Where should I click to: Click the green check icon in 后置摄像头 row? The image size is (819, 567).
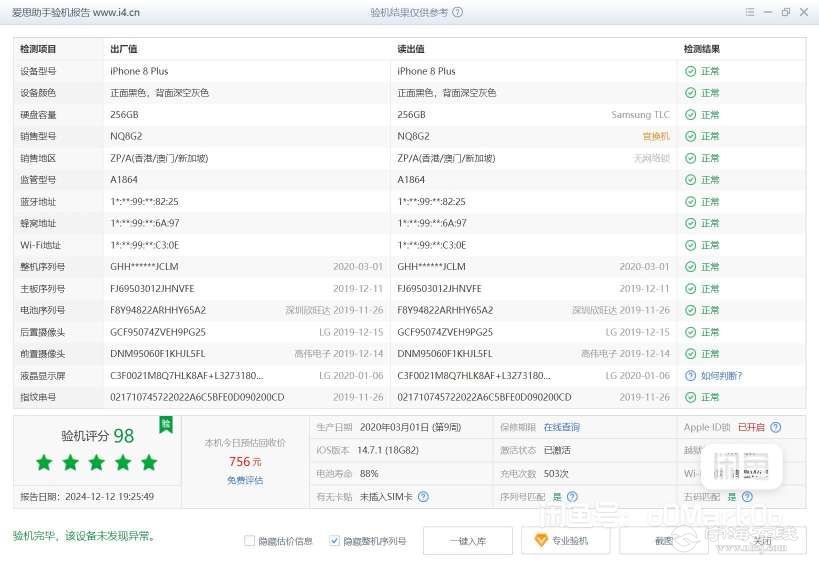(691, 332)
